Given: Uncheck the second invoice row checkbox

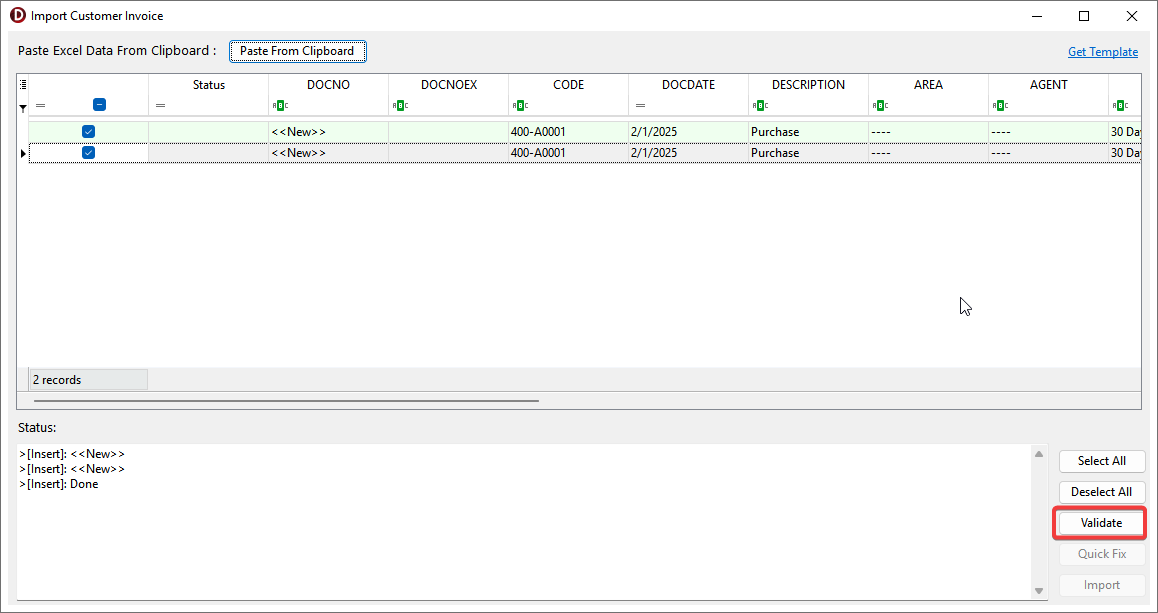Looking at the screenshot, I should [88, 153].
